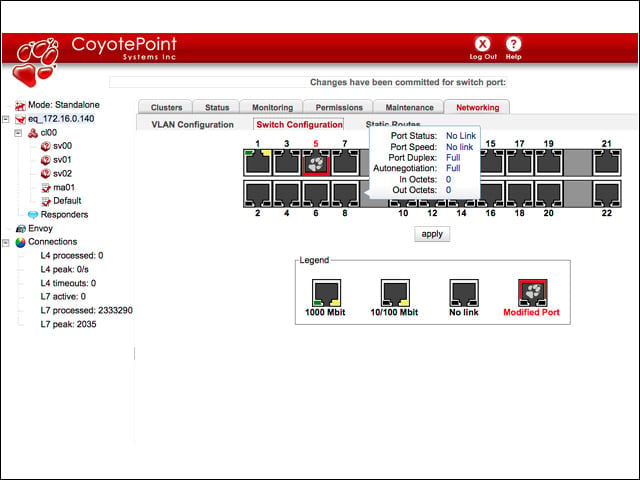Select modified switch port 5
This screenshot has height=480, width=640.
click(316, 162)
